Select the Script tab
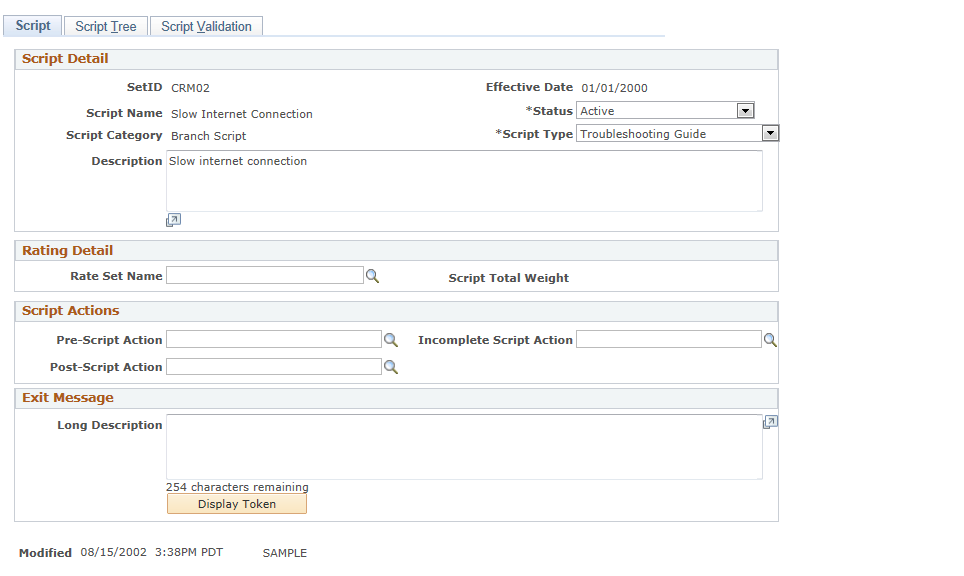Image resolution: width=964 pixels, height=576 pixels. pyautogui.click(x=33, y=26)
